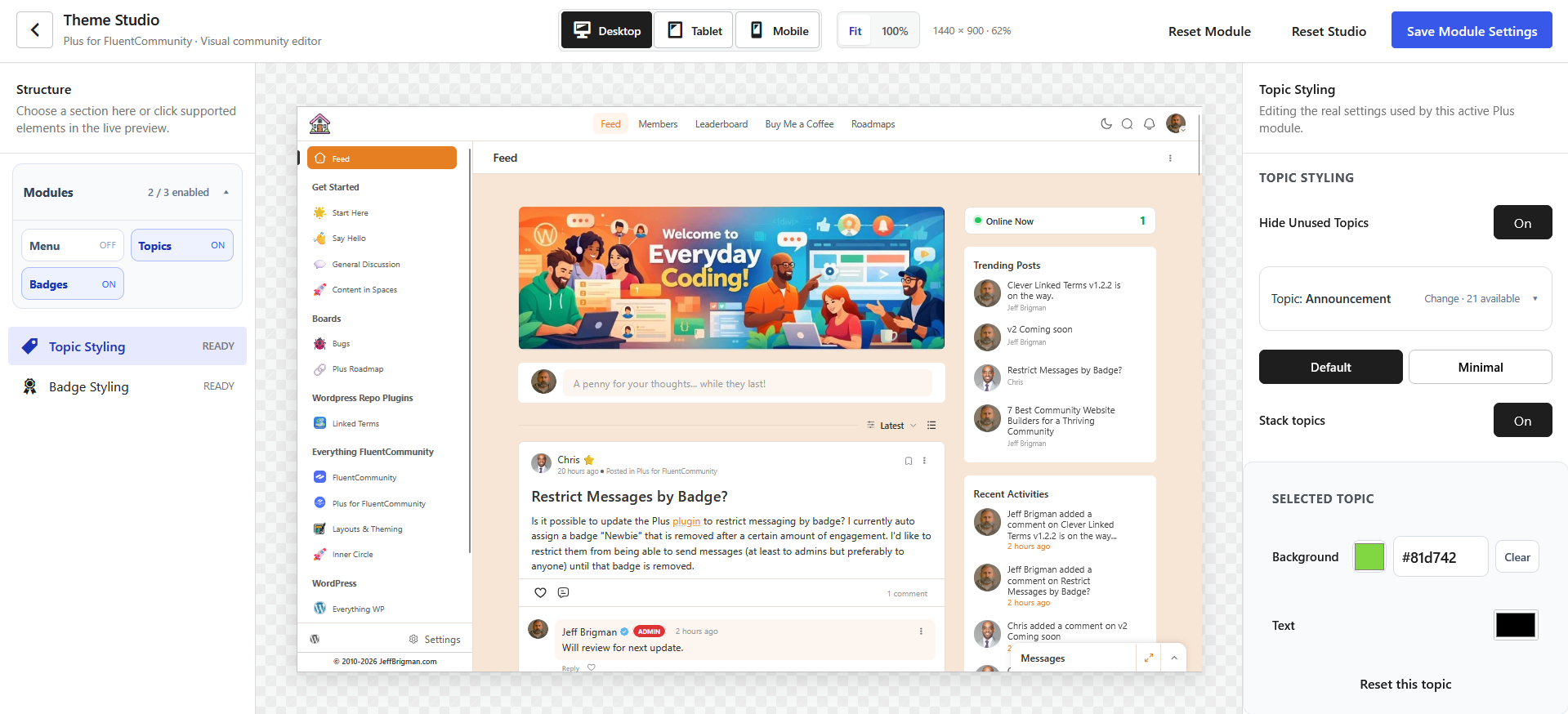Switch to Mobile preview
Image resolution: width=1568 pixels, height=714 pixels.
coord(779,30)
